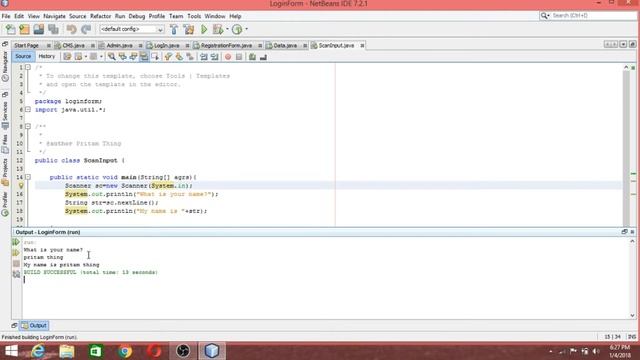Collapse the import fold at line 6
640x360 pixels.
[x=28, y=109]
